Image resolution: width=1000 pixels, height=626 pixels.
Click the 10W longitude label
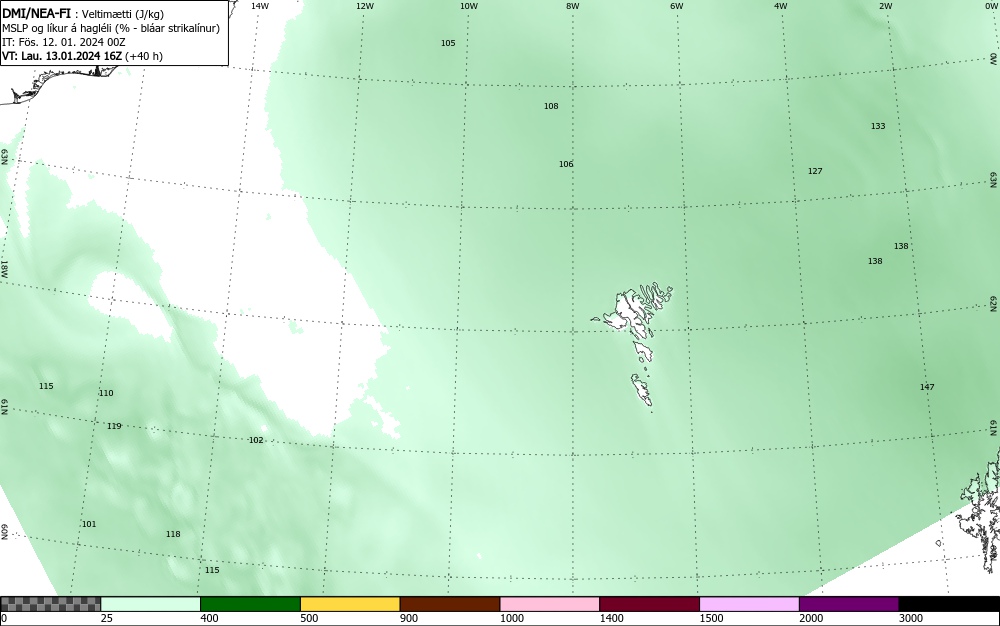(469, 6)
